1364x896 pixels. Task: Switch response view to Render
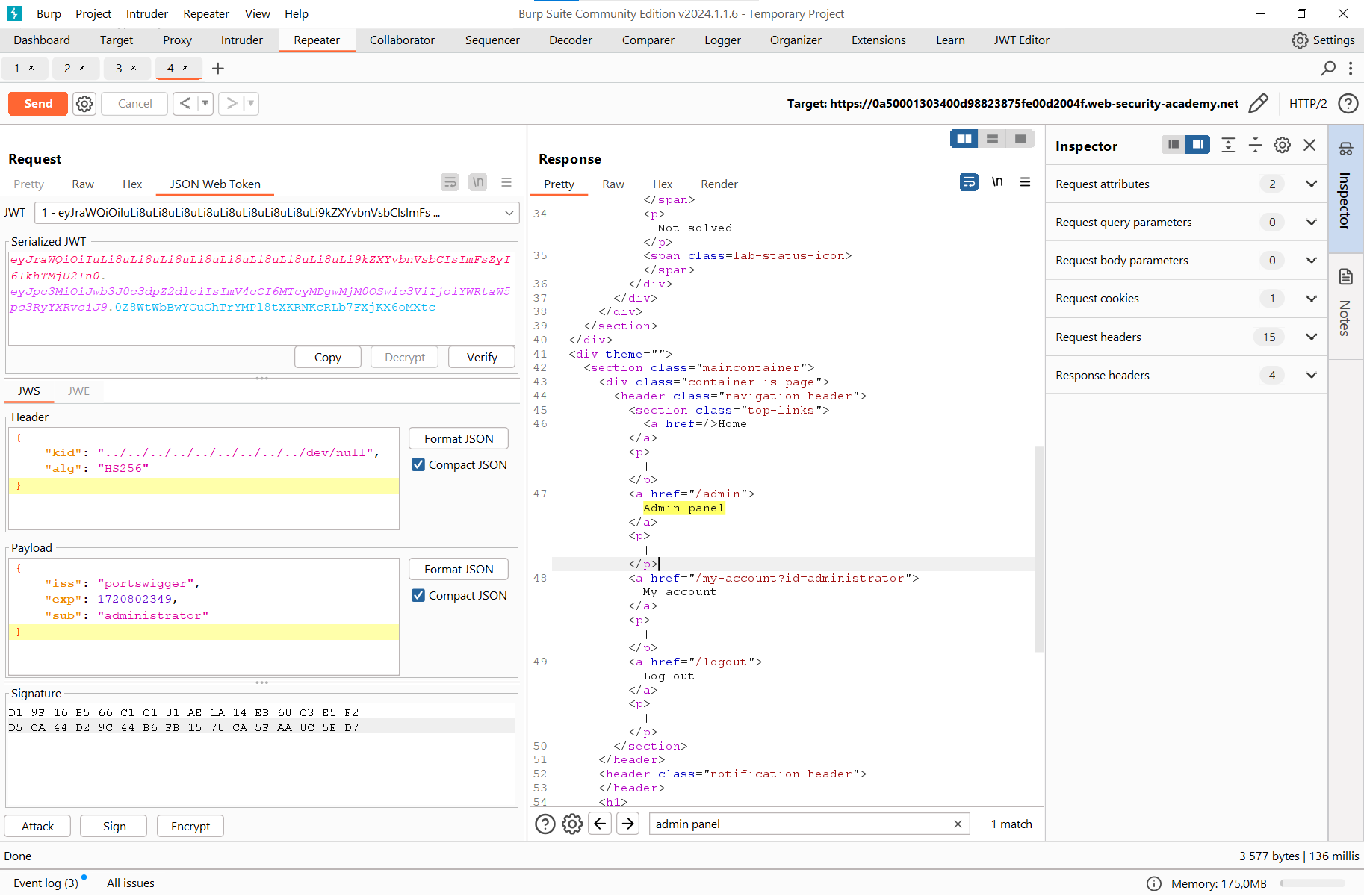click(x=719, y=184)
